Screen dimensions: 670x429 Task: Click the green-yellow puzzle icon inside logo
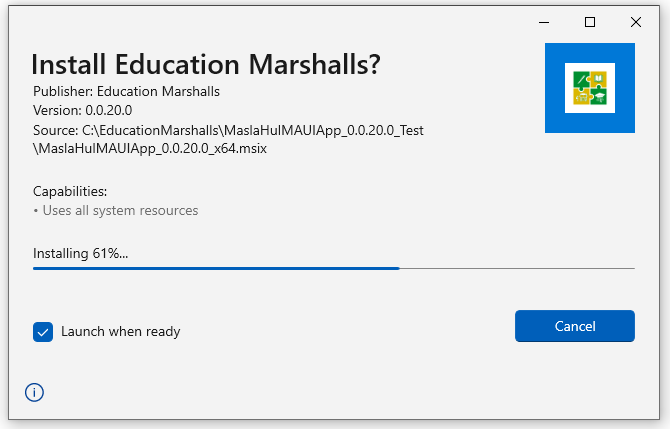(x=589, y=88)
